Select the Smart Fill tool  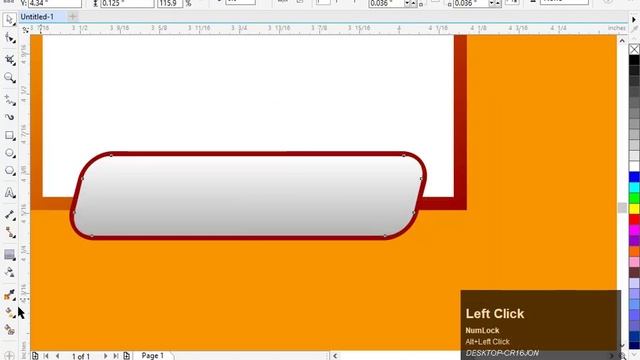pyautogui.click(x=9, y=330)
